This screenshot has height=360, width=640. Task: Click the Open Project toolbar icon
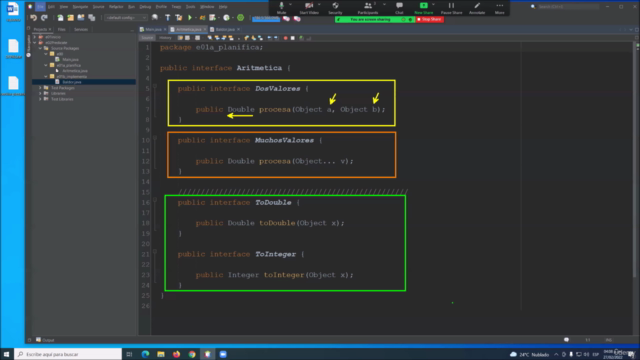[x=81, y=18]
